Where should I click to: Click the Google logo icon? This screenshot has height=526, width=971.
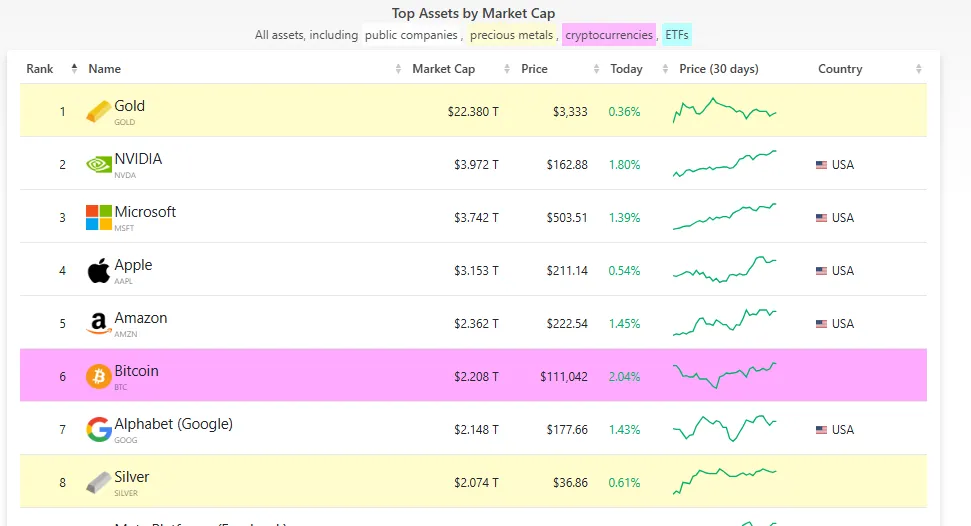(99, 429)
